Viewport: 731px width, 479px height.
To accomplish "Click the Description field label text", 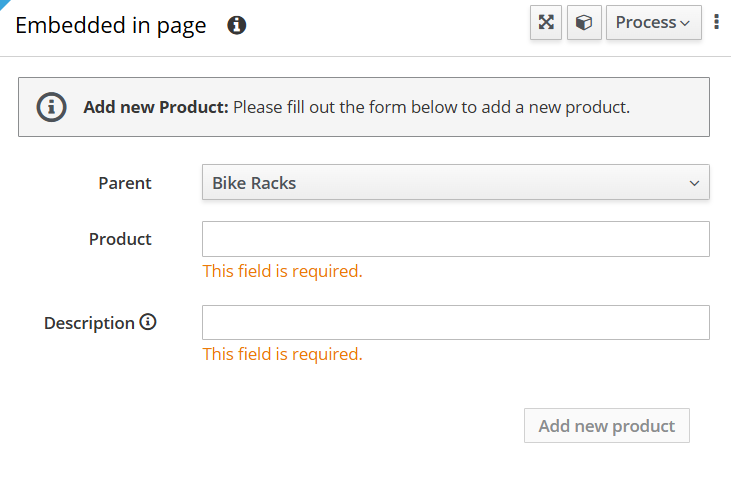I will pos(89,323).
